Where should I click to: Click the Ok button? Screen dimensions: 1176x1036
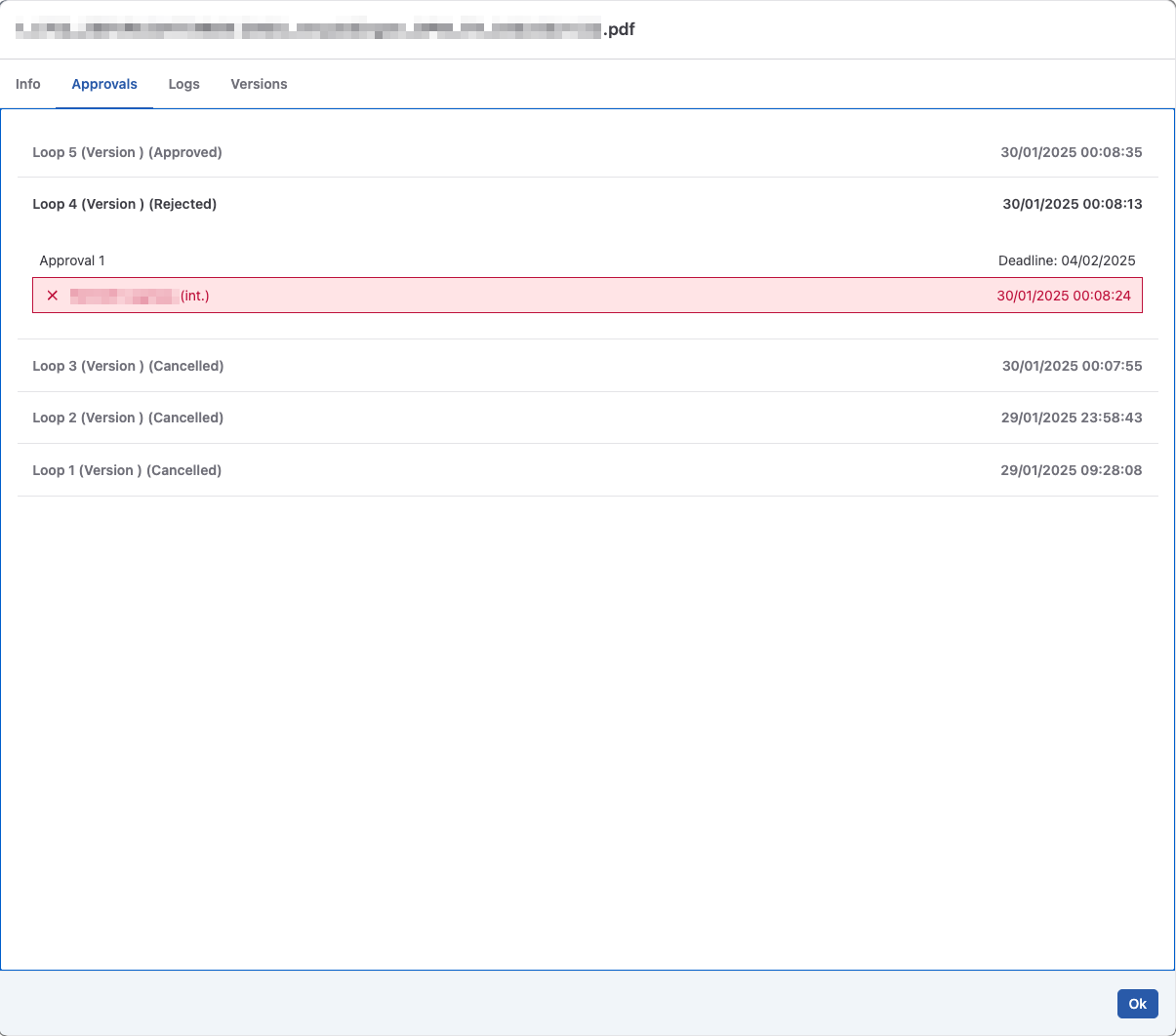coord(1137,1003)
